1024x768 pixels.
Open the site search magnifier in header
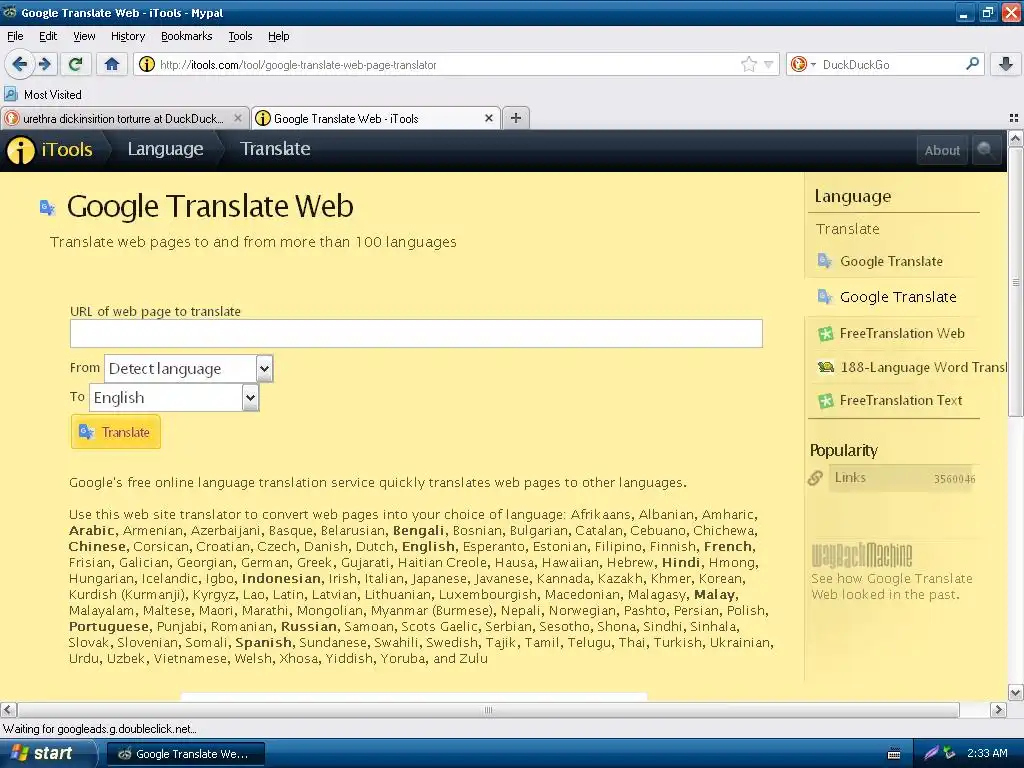click(x=985, y=150)
